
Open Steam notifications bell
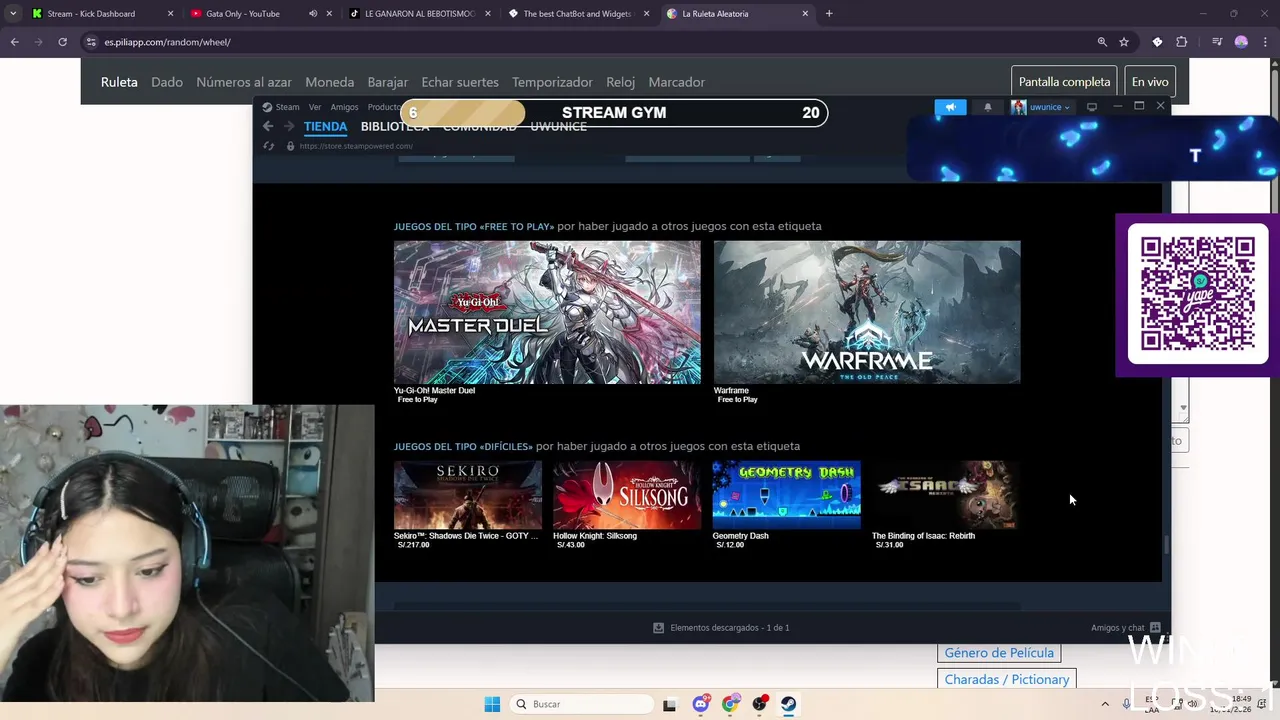point(988,107)
